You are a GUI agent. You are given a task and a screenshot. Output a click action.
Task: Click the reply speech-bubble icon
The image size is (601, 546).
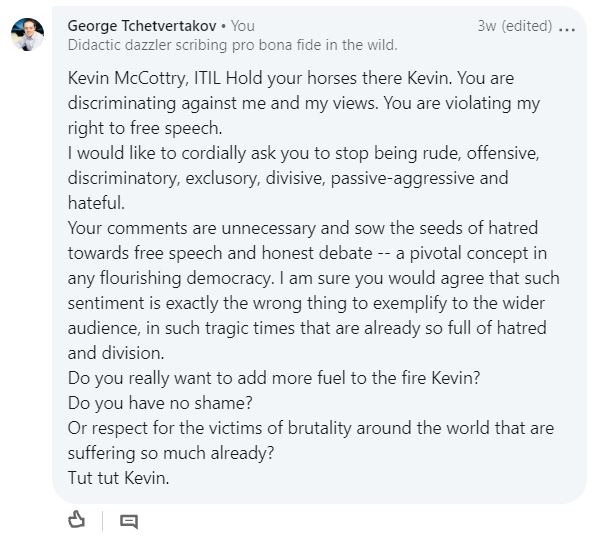pos(128,521)
